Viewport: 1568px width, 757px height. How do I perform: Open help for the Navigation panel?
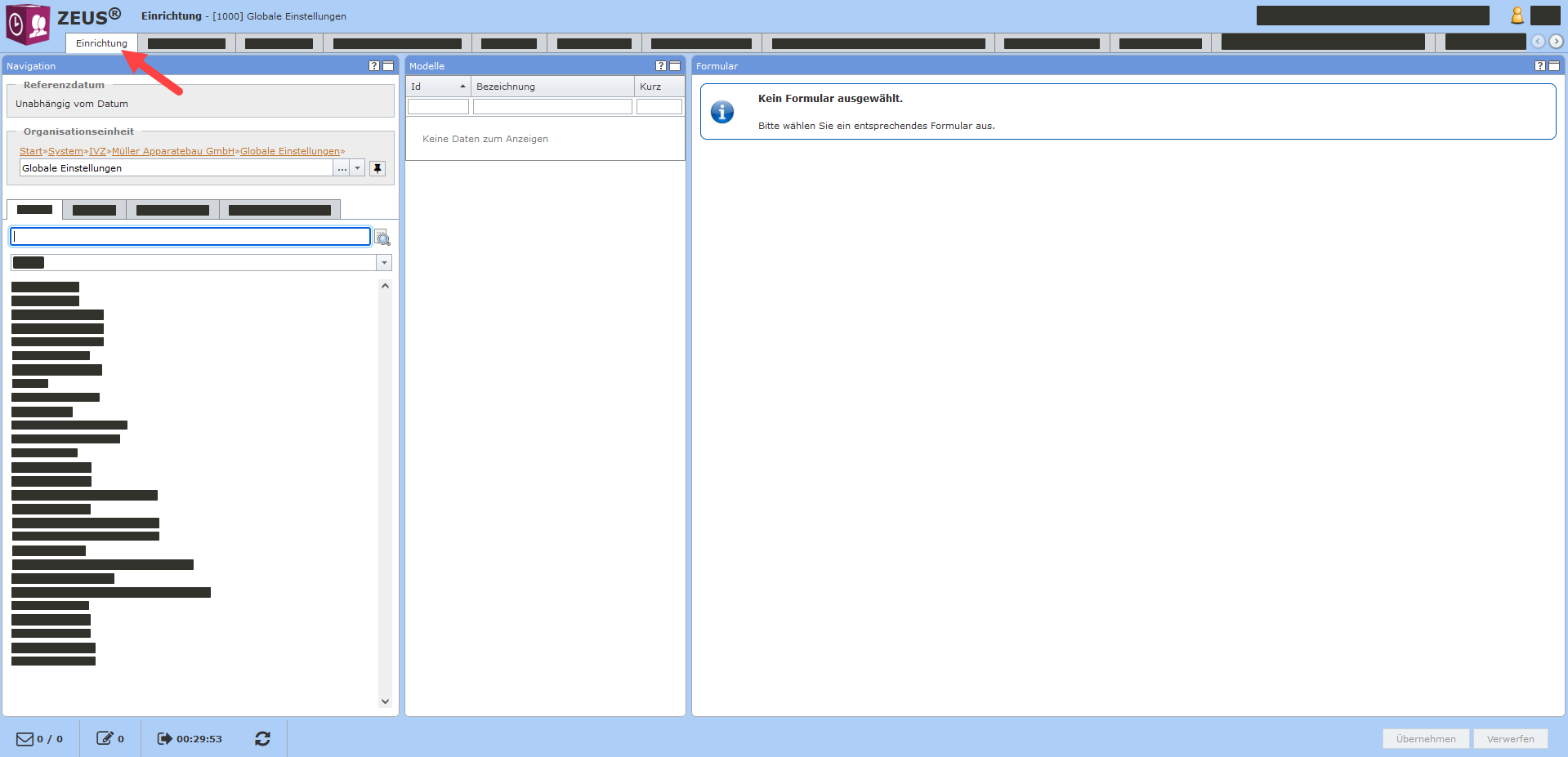point(373,66)
